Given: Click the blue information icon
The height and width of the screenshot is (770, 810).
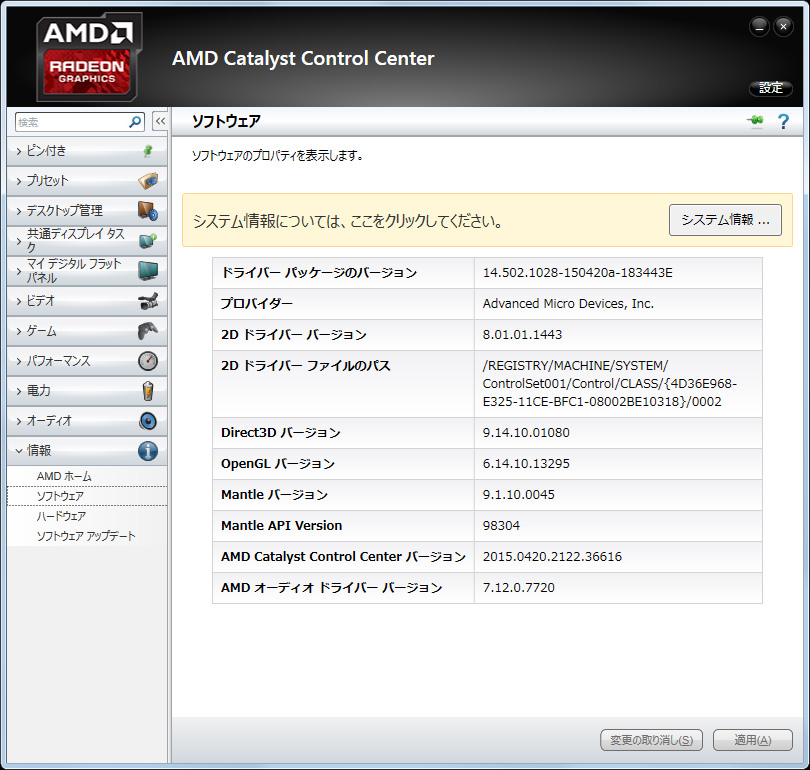Looking at the screenshot, I should click(x=148, y=451).
